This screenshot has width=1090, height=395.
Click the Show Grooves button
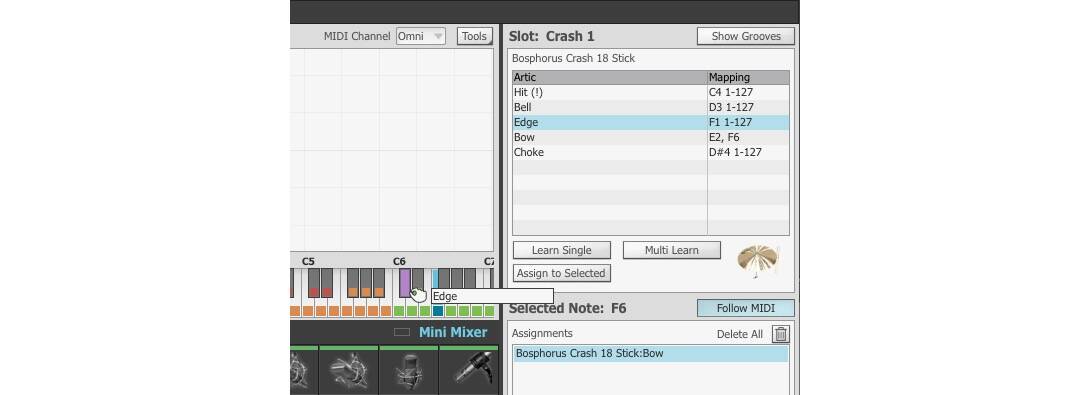pyautogui.click(x=746, y=36)
